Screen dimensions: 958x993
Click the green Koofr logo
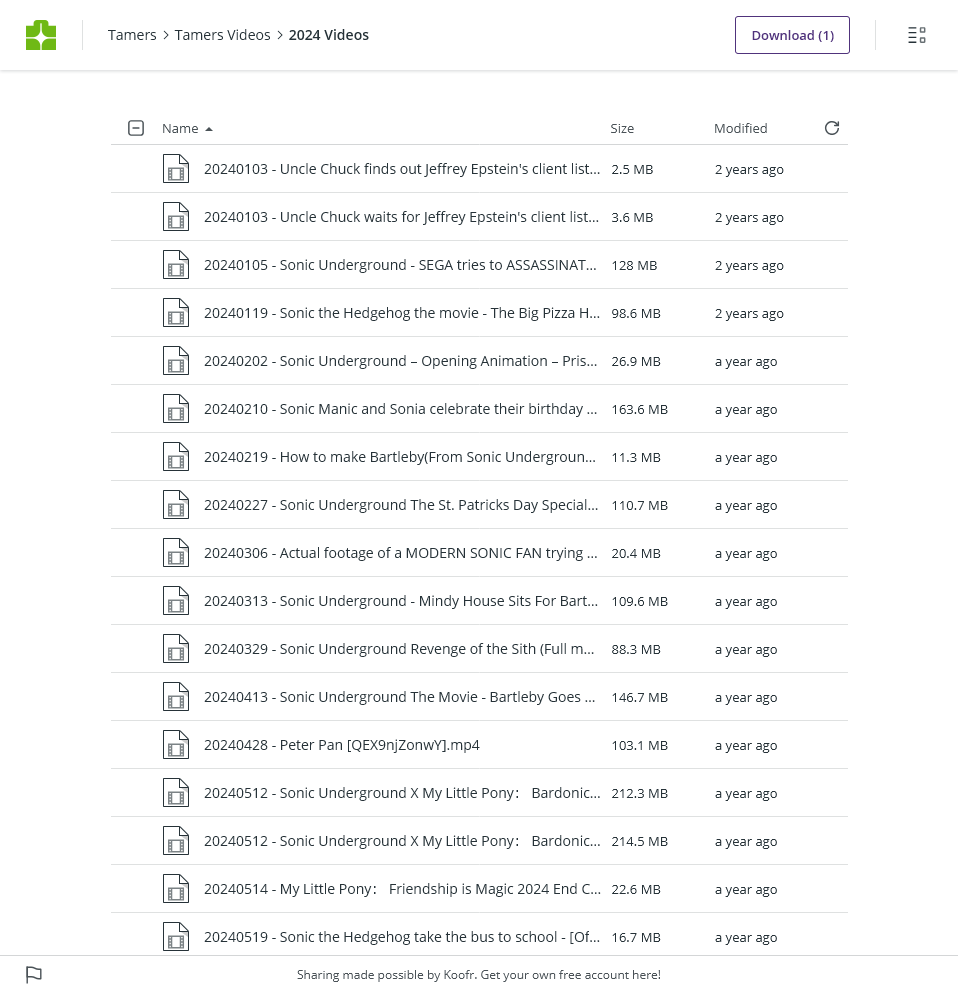(x=41, y=35)
